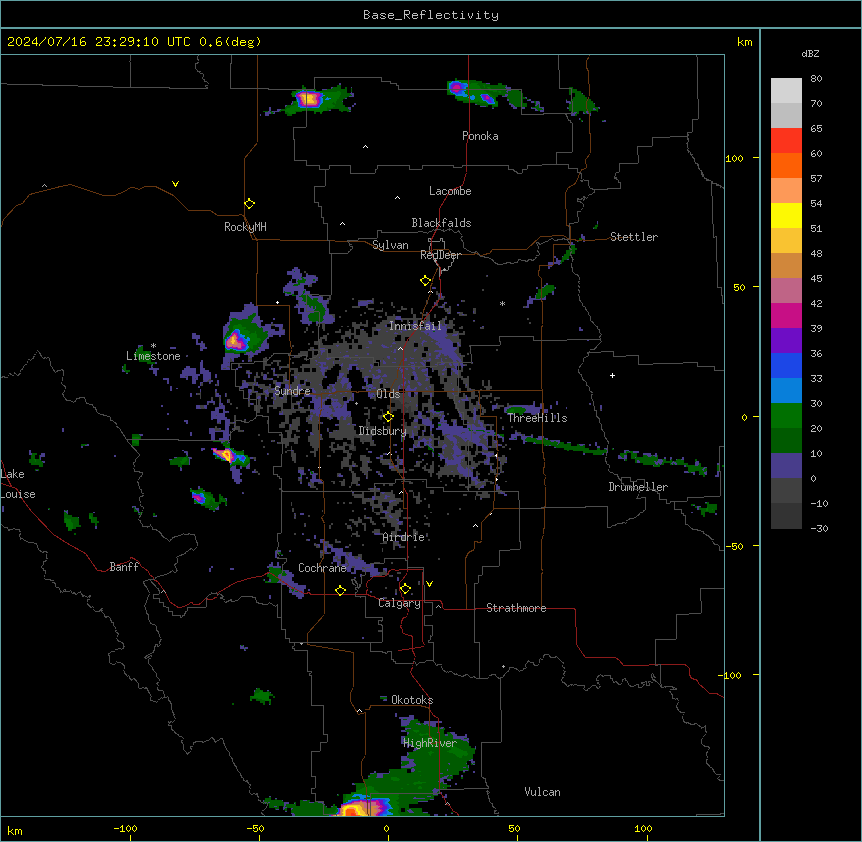Click the Olds city label
The height and width of the screenshot is (842, 862).
[388, 394]
